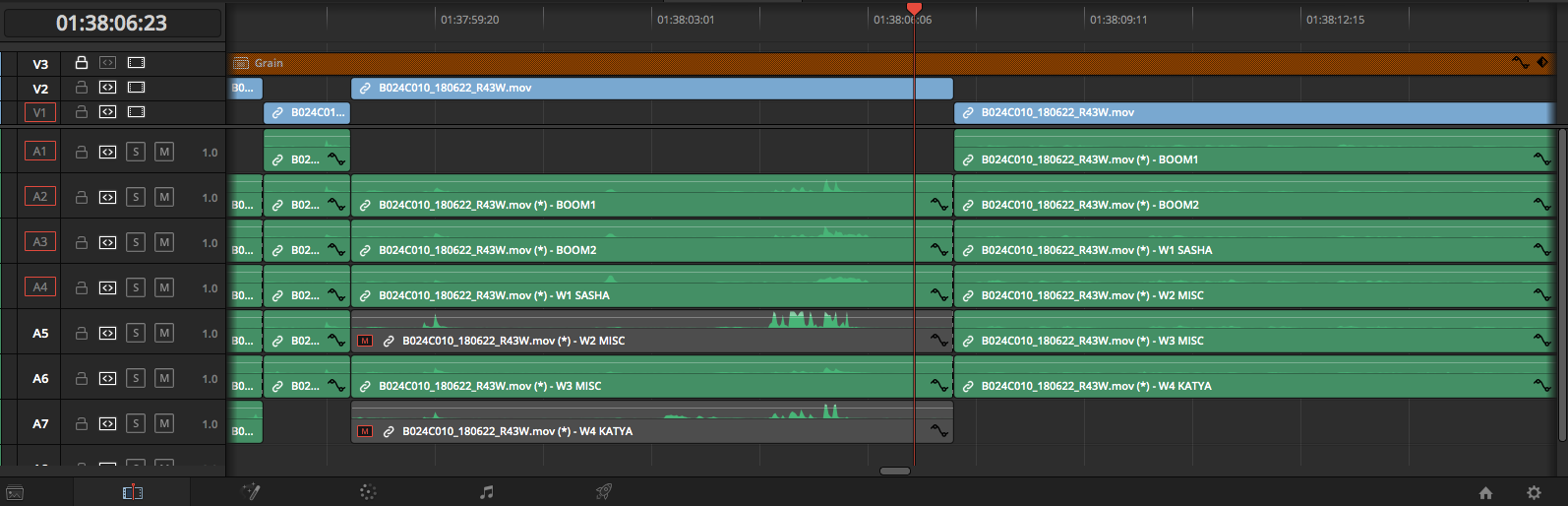Mute audio track A2
Image resolution: width=1568 pixels, height=506 pixels.
point(164,197)
